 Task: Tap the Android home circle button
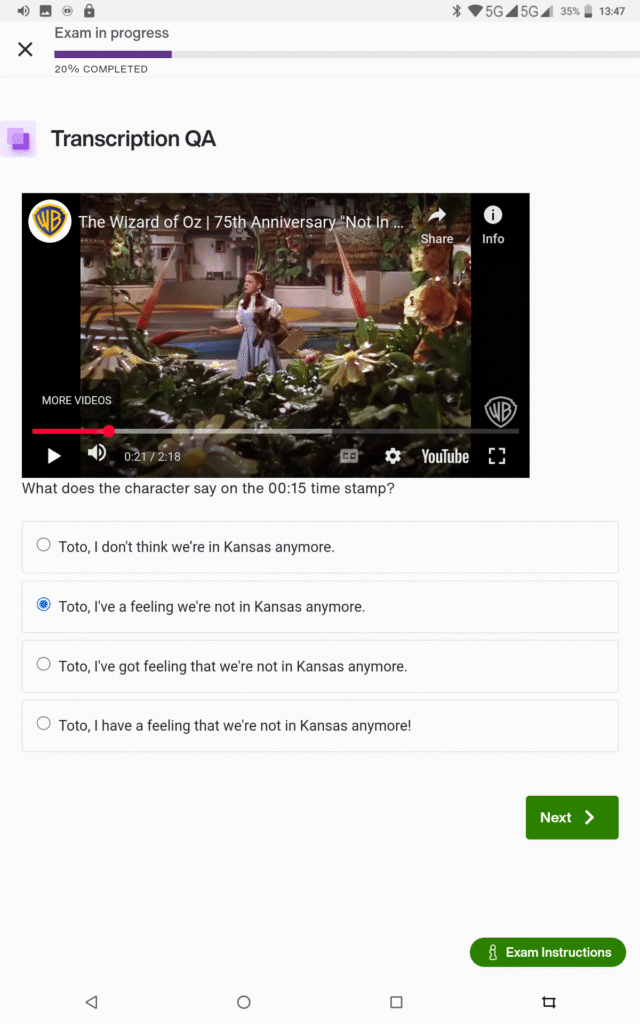coord(244,1002)
